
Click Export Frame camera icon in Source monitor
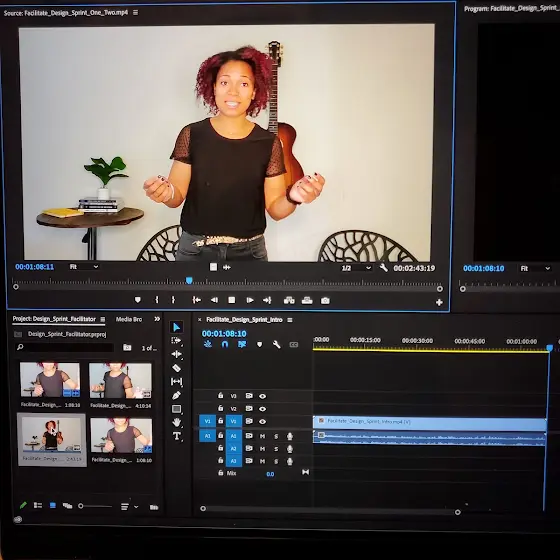click(325, 301)
